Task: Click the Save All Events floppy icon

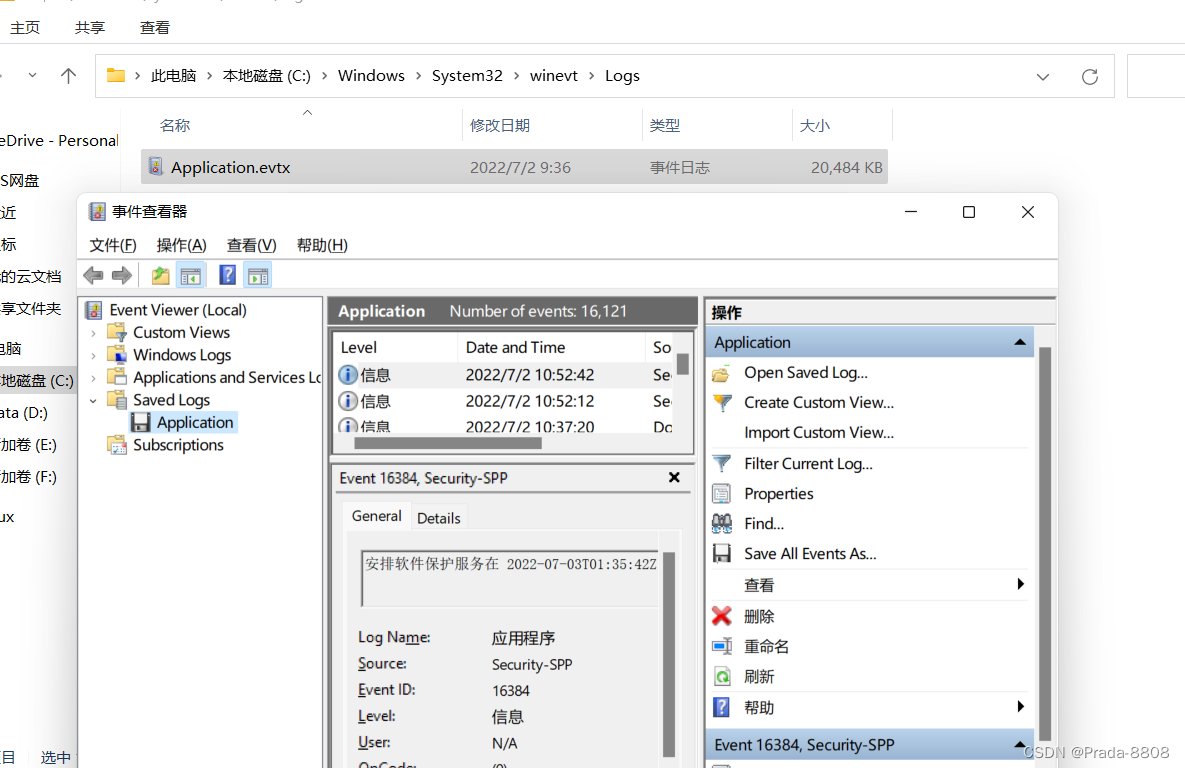Action: coord(722,553)
